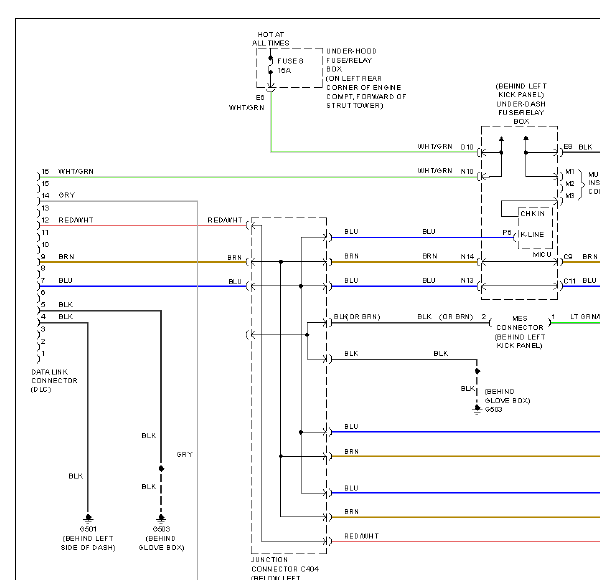Click the GRY label on the lower vertical wire
This screenshot has width=600, height=580.
(184, 455)
